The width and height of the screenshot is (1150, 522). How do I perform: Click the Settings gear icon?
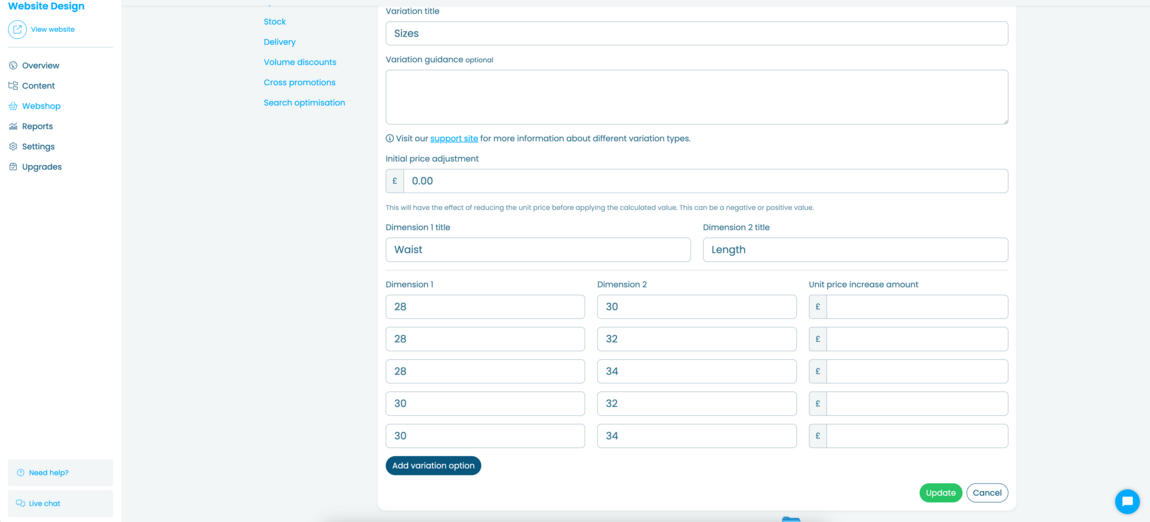pos(13,147)
